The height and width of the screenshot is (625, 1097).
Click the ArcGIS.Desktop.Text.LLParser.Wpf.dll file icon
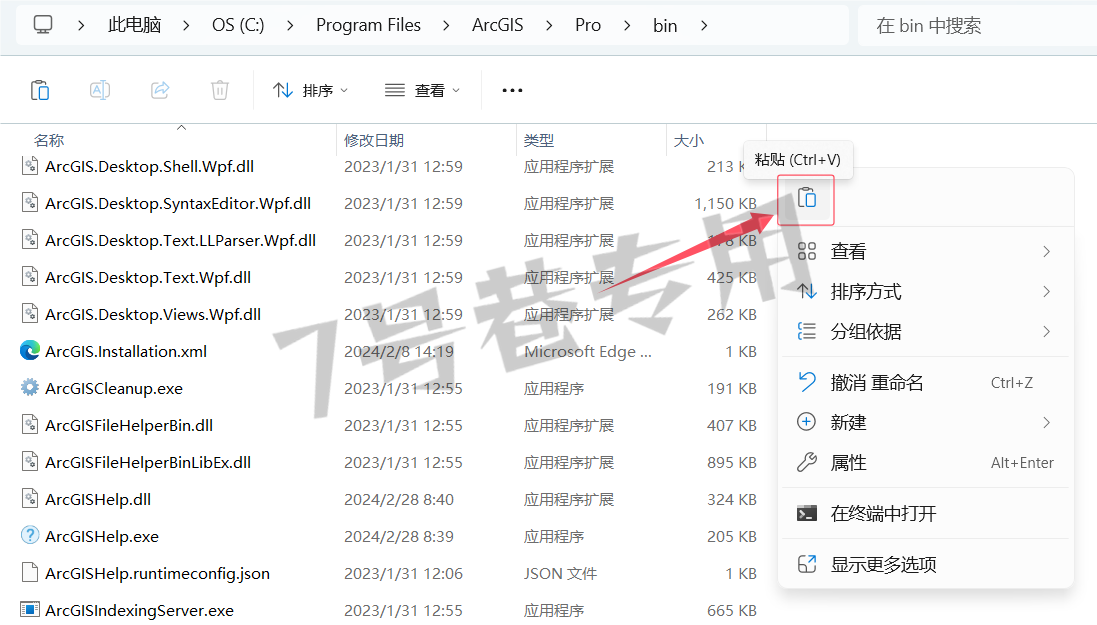click(29, 240)
